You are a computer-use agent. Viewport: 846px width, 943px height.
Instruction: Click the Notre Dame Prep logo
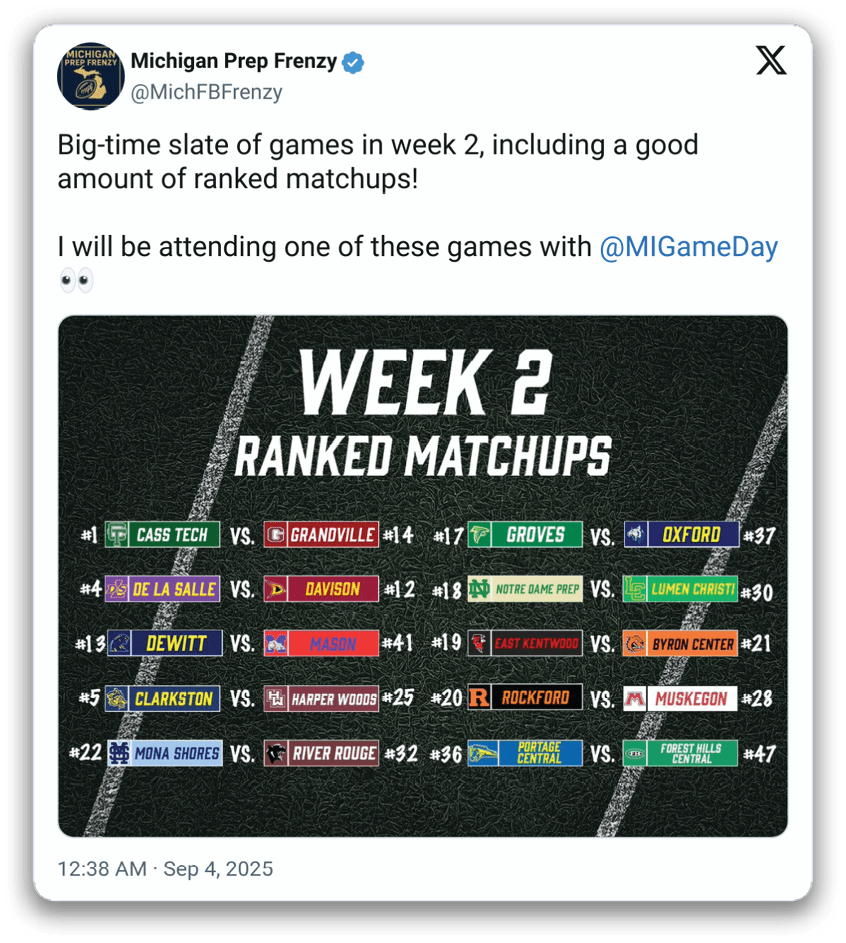pos(480,589)
